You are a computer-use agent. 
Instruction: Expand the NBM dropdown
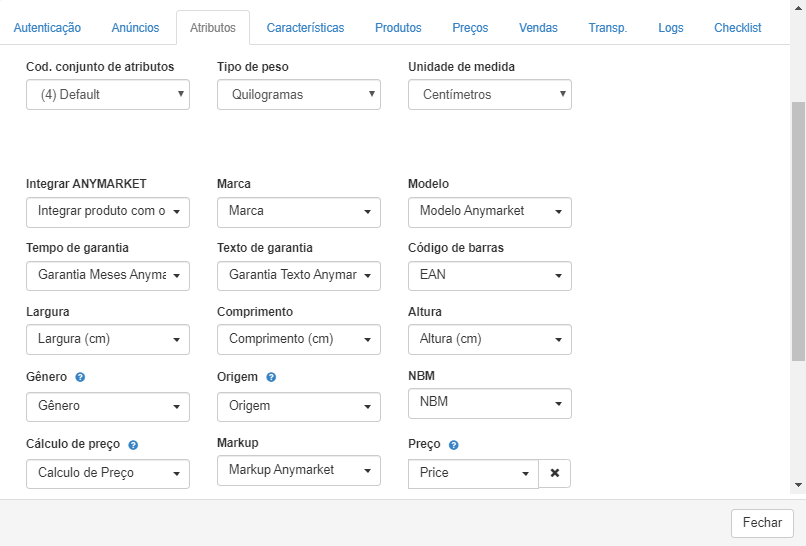coord(490,403)
